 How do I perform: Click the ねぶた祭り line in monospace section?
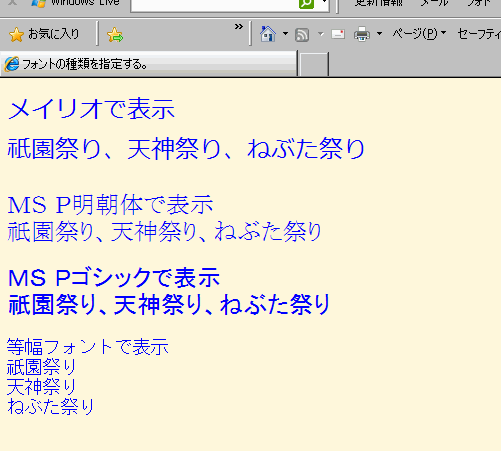click(x=51, y=406)
